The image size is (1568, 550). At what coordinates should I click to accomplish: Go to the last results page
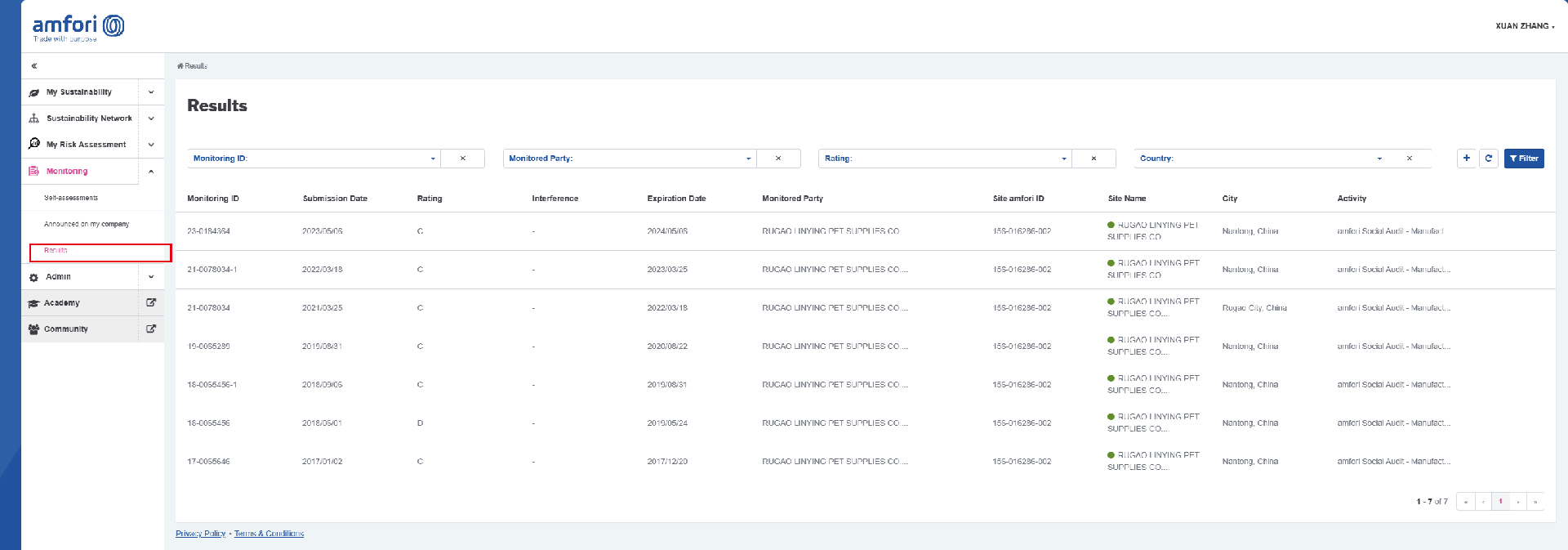pyautogui.click(x=1535, y=502)
